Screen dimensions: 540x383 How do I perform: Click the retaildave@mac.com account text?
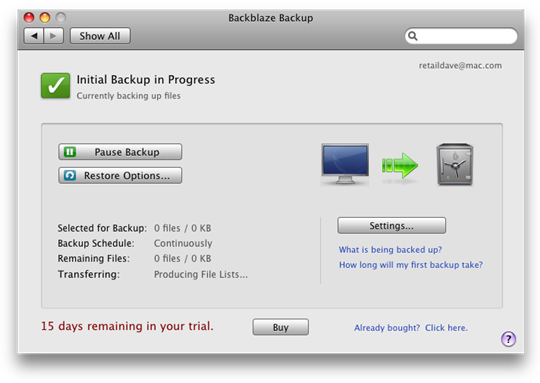pyautogui.click(x=460, y=65)
